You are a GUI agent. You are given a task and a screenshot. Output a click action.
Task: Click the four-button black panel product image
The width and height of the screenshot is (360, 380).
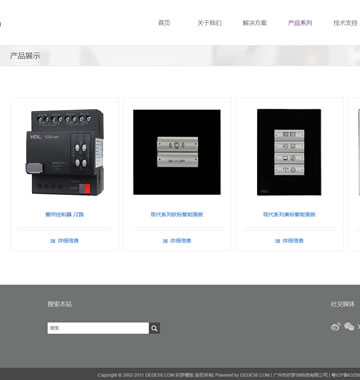click(289, 152)
